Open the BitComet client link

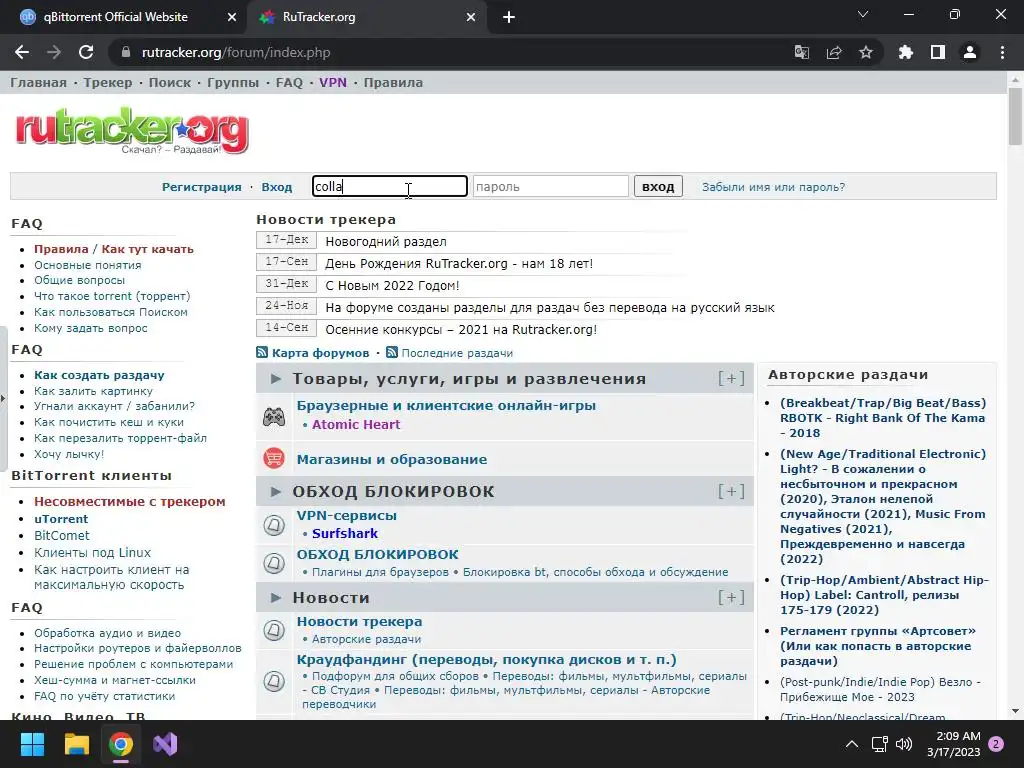[61, 536]
